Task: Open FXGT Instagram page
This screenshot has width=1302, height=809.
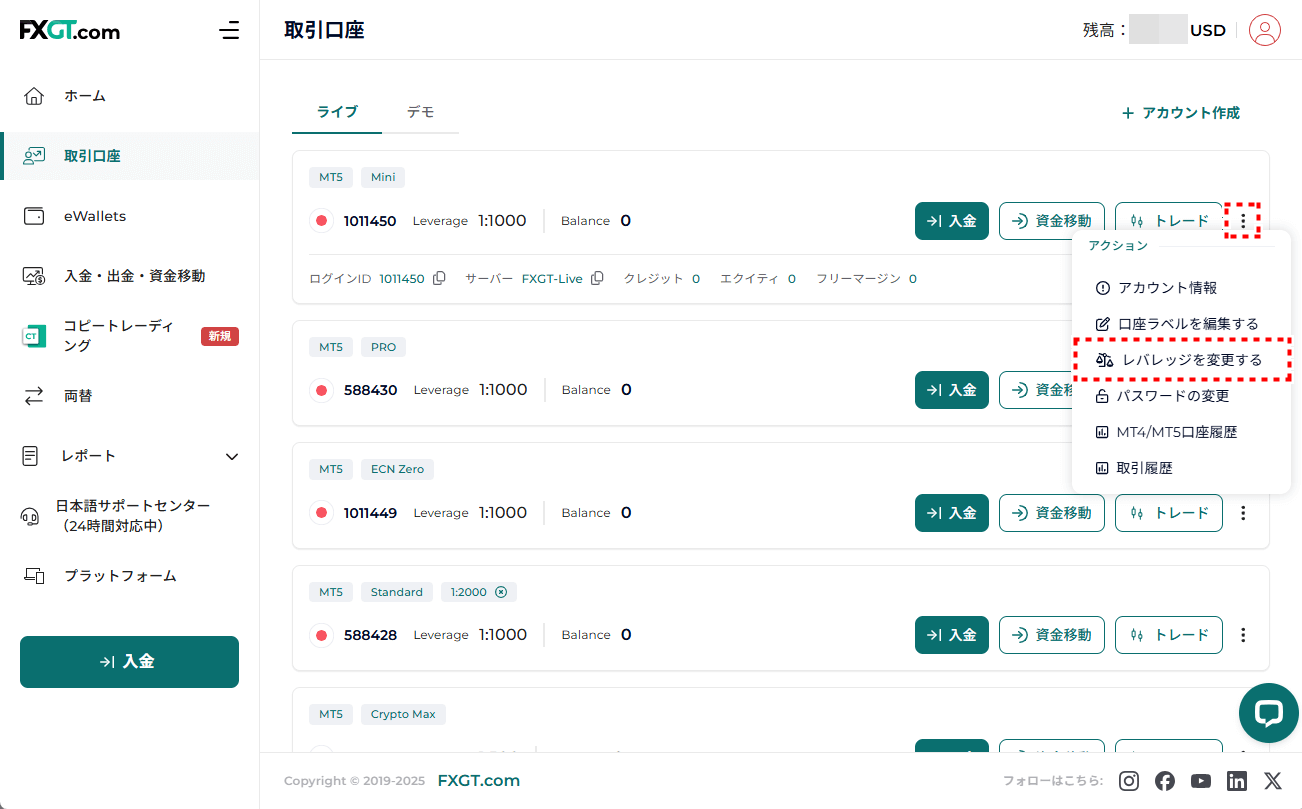Action: [x=1129, y=781]
